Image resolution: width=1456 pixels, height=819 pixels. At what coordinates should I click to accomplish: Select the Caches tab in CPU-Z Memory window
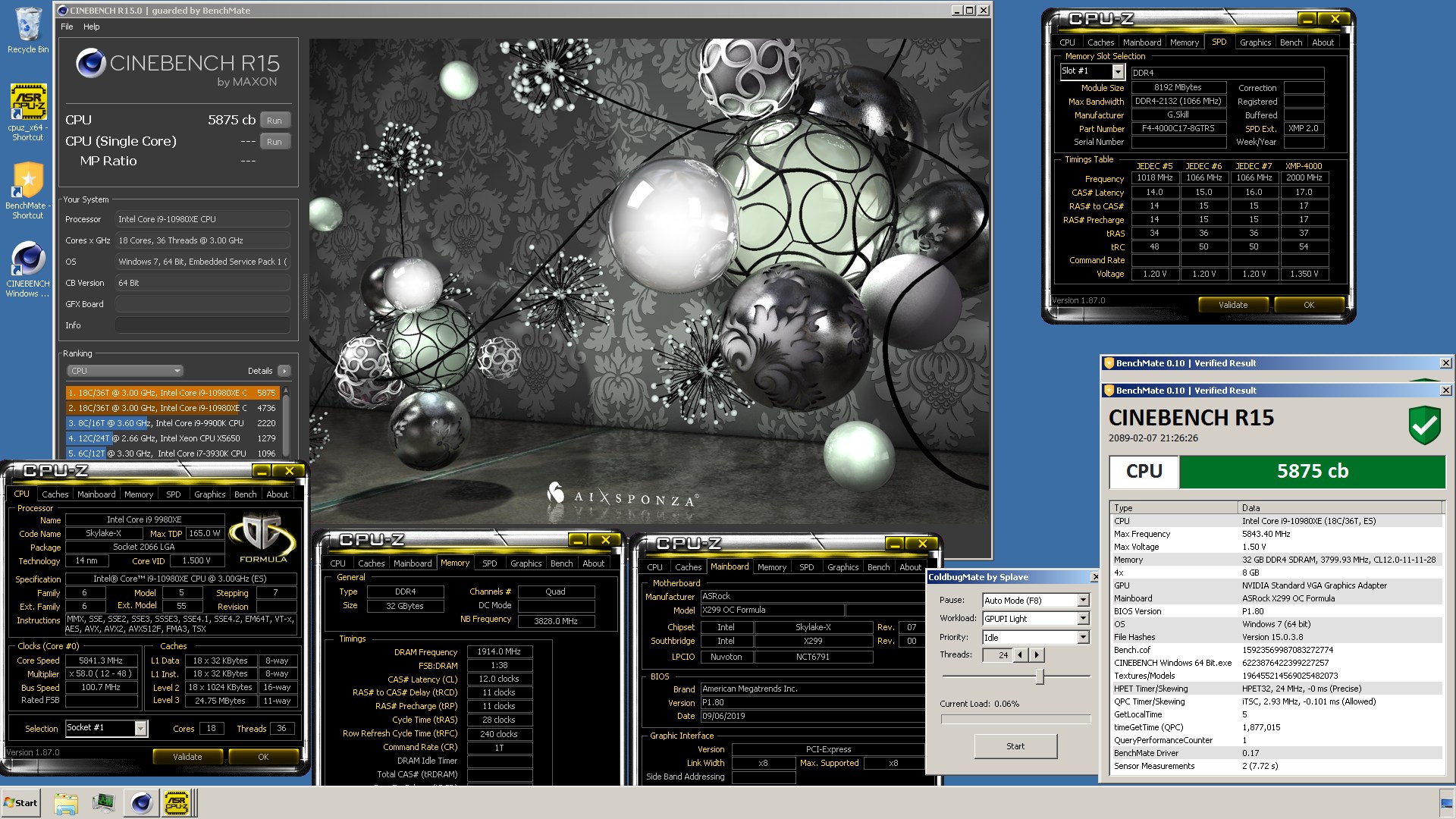pyautogui.click(x=371, y=563)
